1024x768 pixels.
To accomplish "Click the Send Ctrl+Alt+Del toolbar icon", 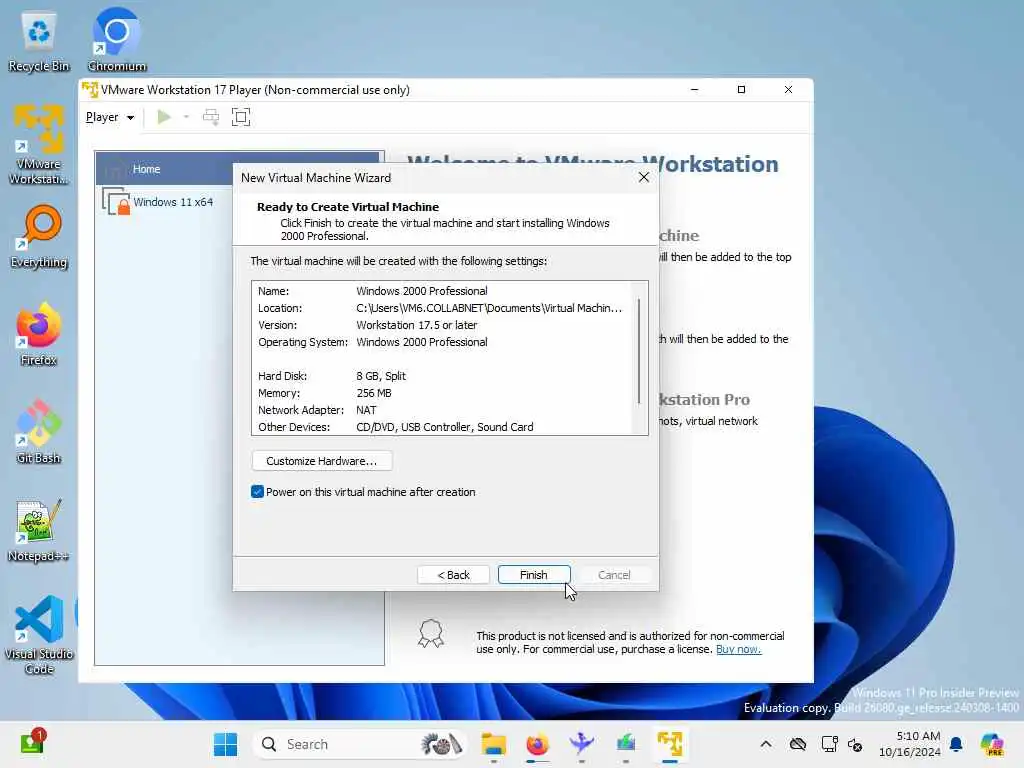I will click(211, 118).
